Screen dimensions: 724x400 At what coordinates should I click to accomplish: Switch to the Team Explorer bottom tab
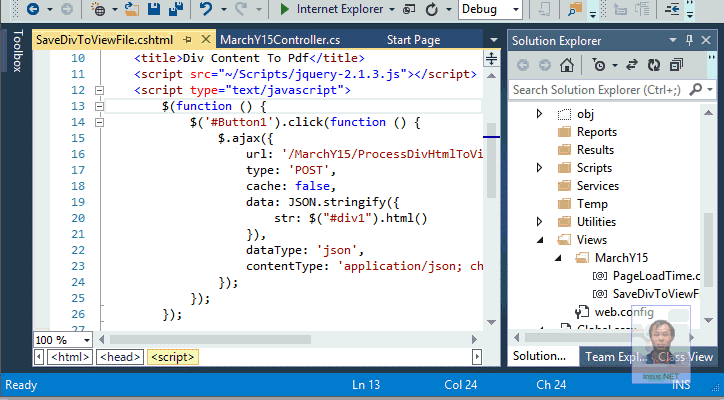coord(615,357)
